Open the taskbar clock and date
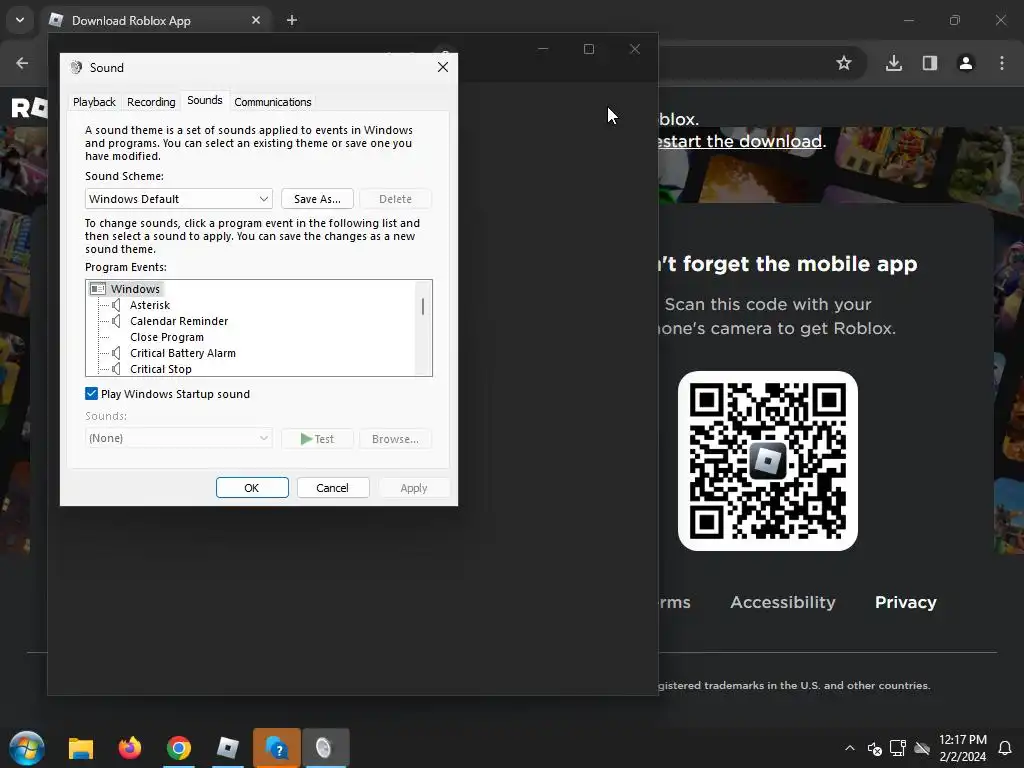 tap(963, 748)
